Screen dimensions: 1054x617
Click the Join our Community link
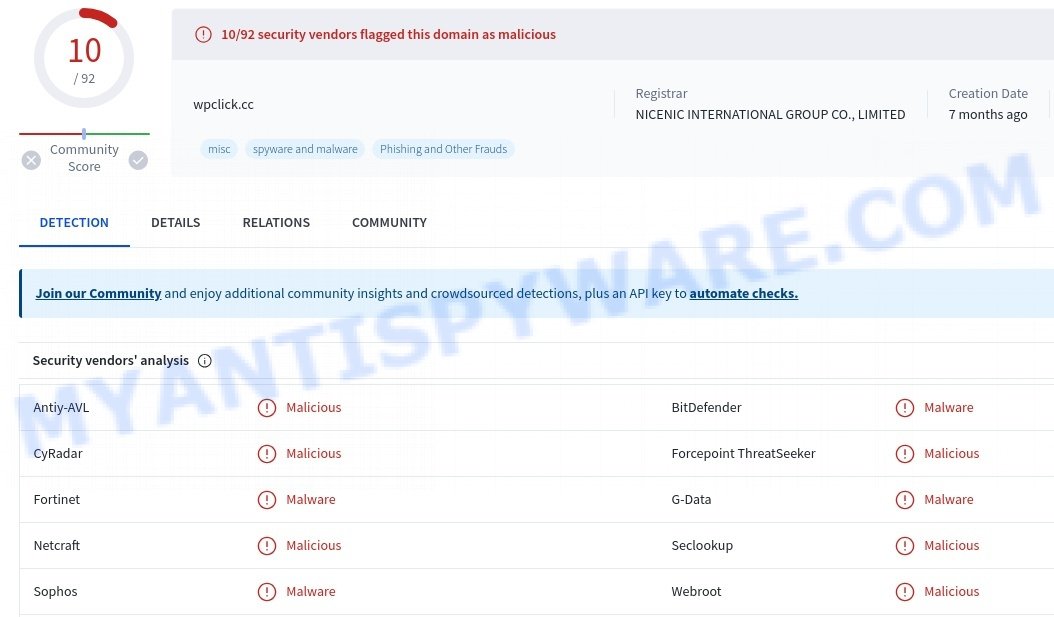[98, 294]
